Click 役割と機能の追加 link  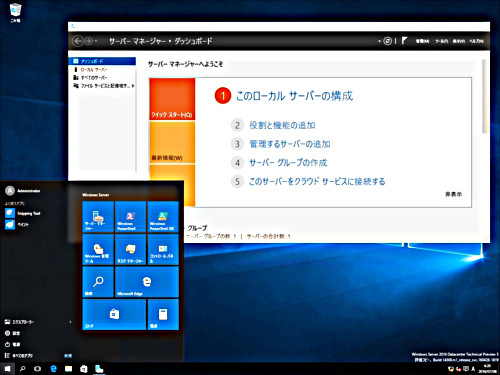coord(282,125)
